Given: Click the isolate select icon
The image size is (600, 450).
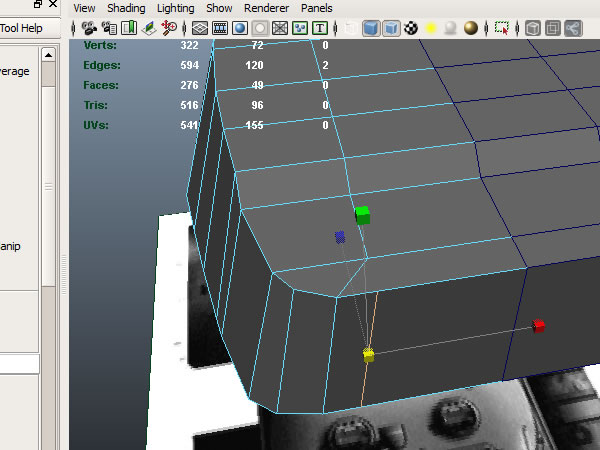Looking at the screenshot, I should (502, 28).
